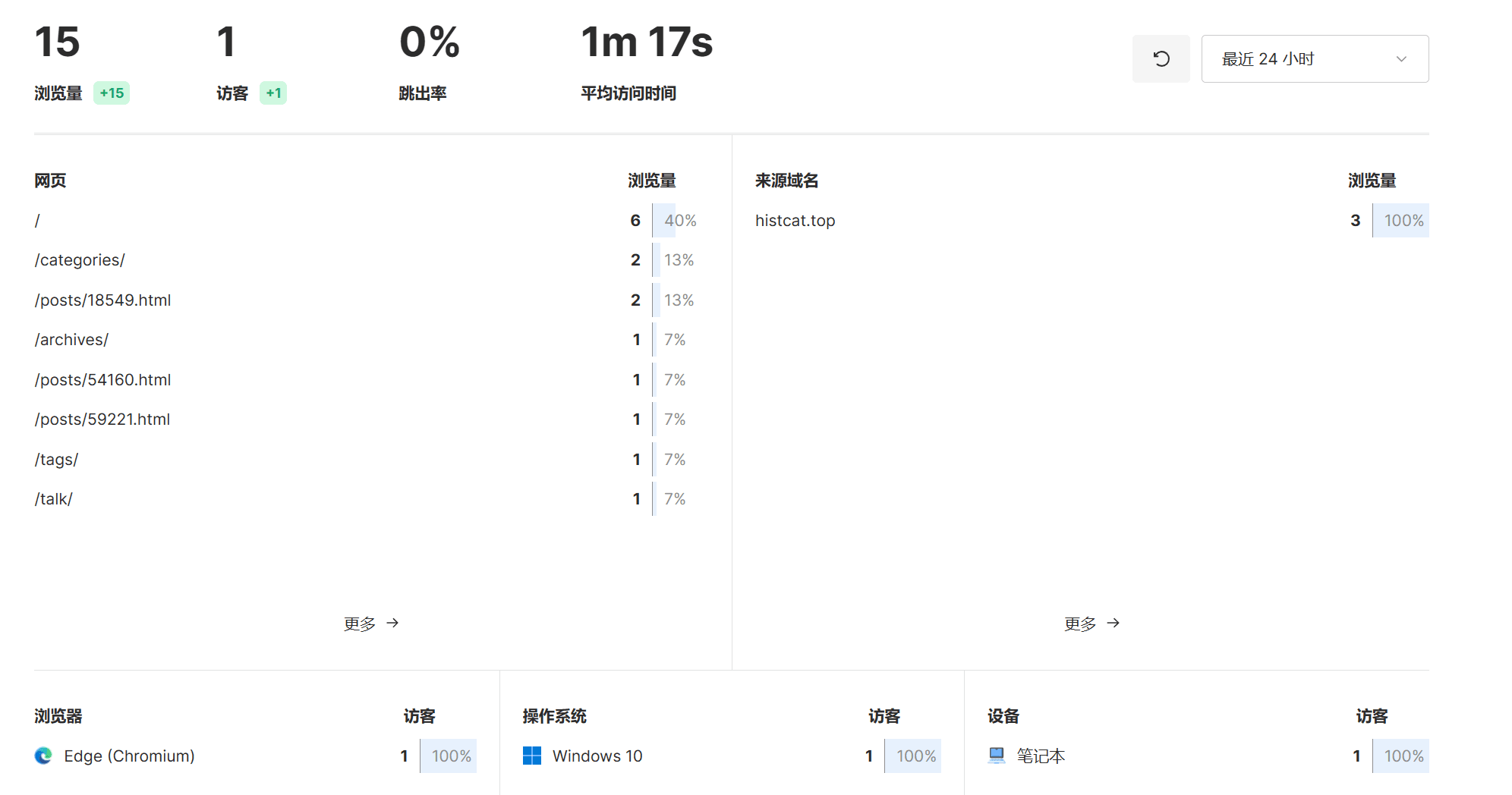The image size is (1512, 795).
Task: Open the 最近 24 小时 time range dropdown
Action: coord(1315,59)
